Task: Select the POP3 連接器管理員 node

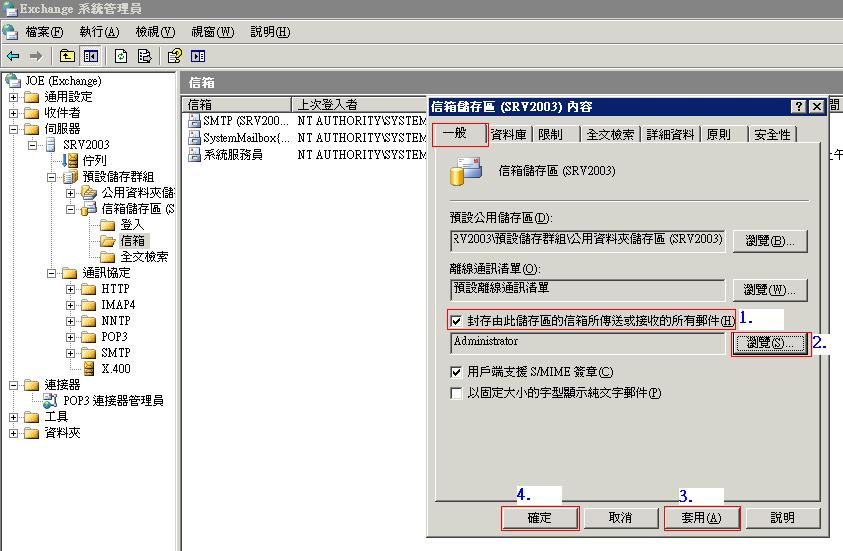Action: click(113, 401)
